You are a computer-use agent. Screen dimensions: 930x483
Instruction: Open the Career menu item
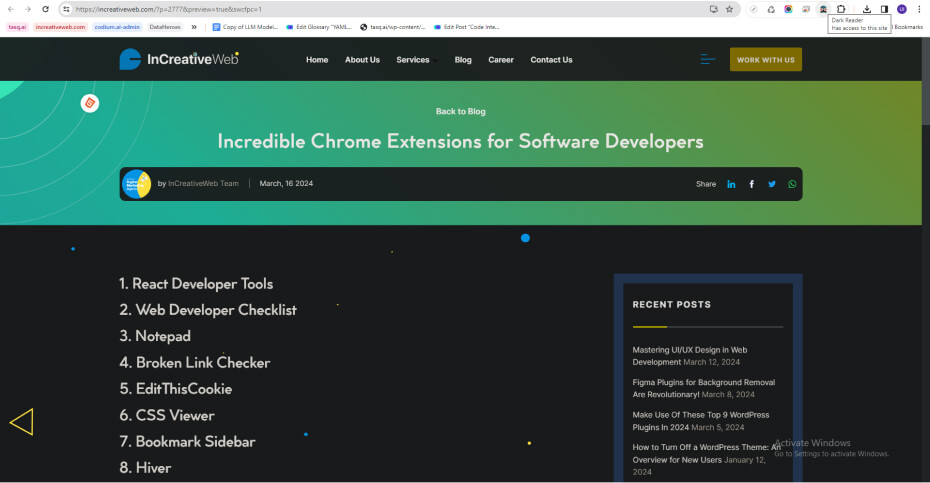tap(501, 60)
